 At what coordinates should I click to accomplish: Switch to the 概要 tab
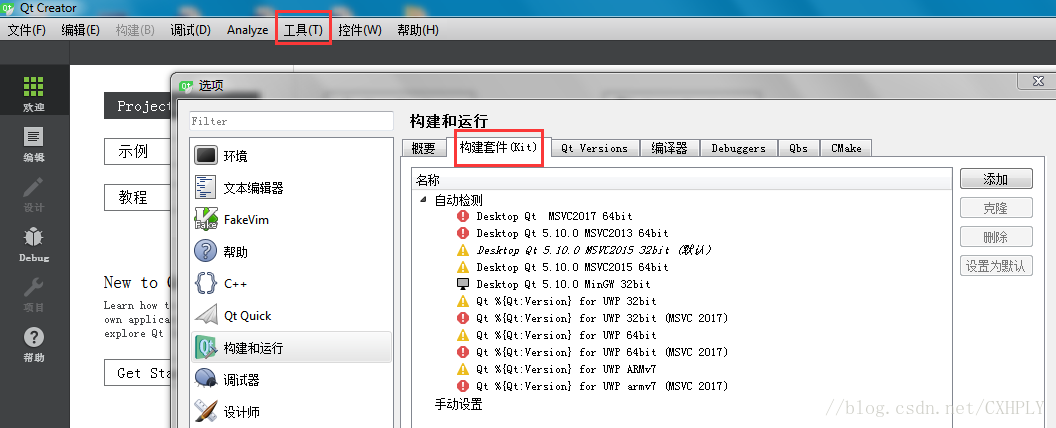[x=423, y=148]
